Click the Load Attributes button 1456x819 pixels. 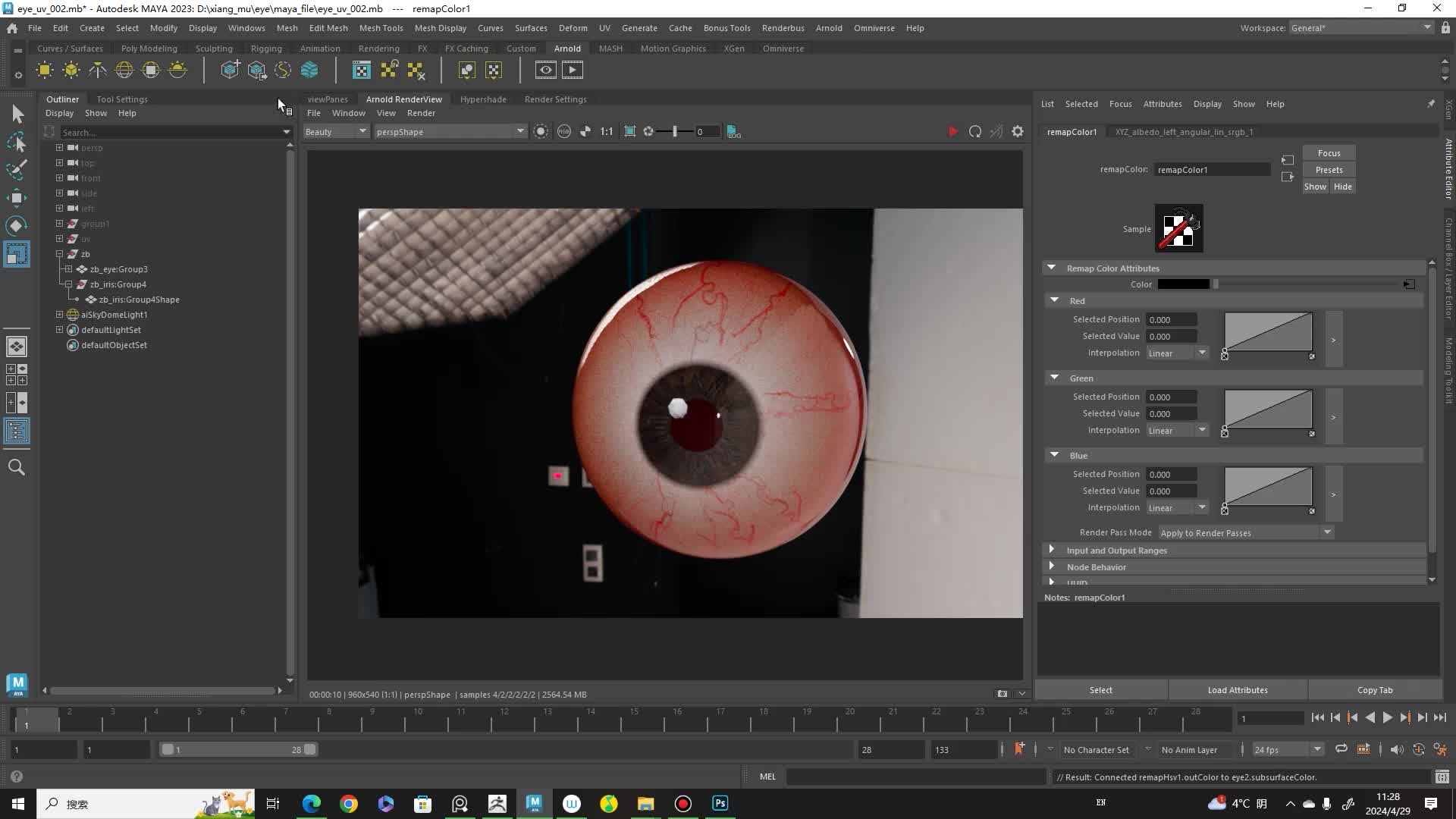tap(1238, 690)
